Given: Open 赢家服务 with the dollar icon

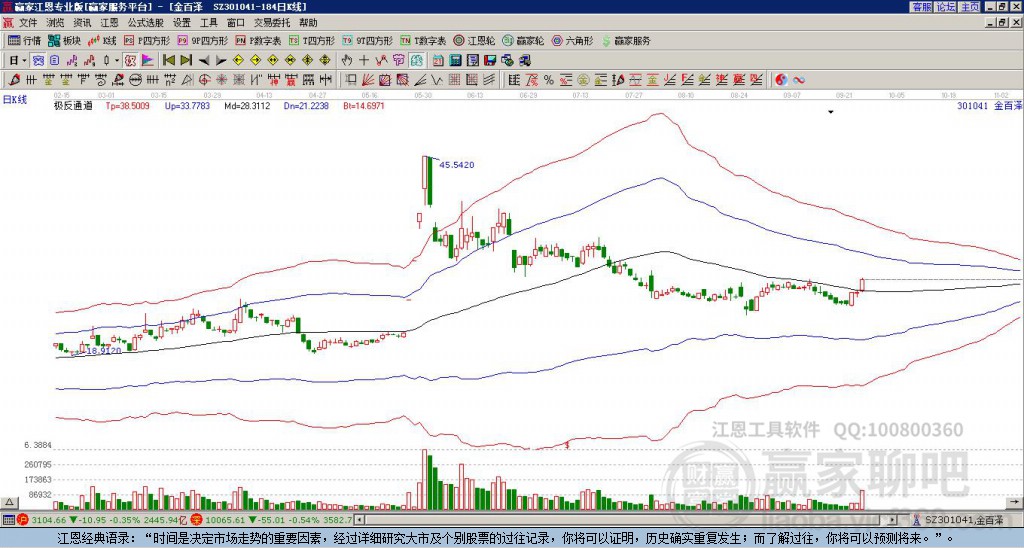Looking at the screenshot, I should pos(626,40).
